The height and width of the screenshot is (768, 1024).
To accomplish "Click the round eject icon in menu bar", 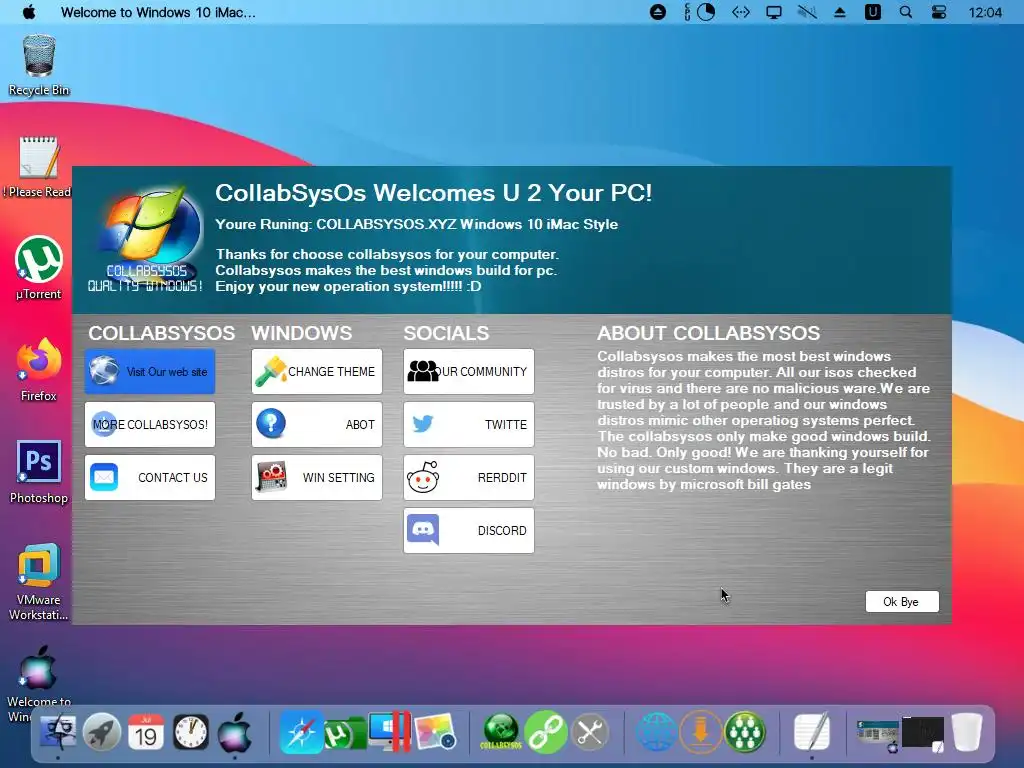I will (658, 12).
